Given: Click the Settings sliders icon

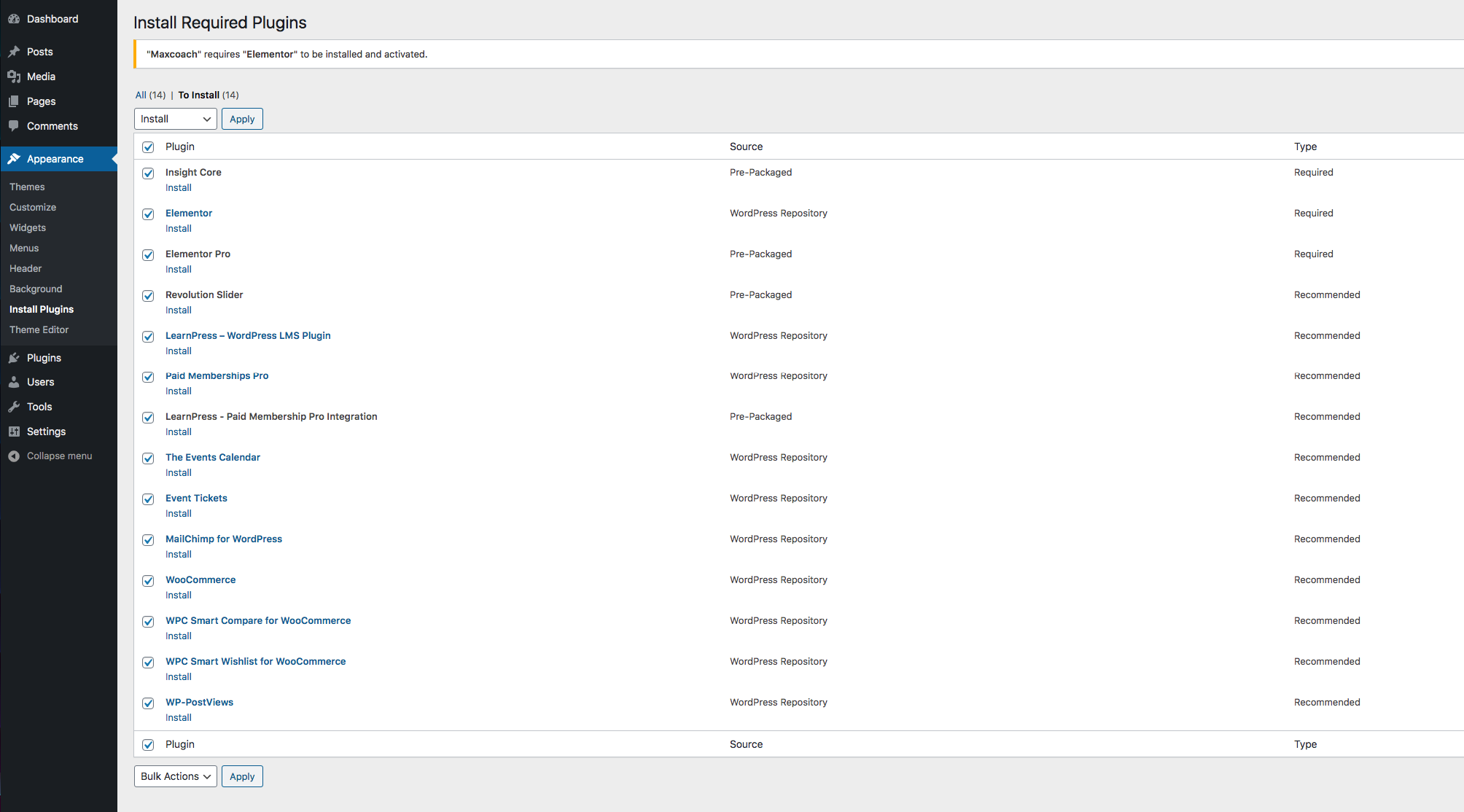Looking at the screenshot, I should point(14,432).
